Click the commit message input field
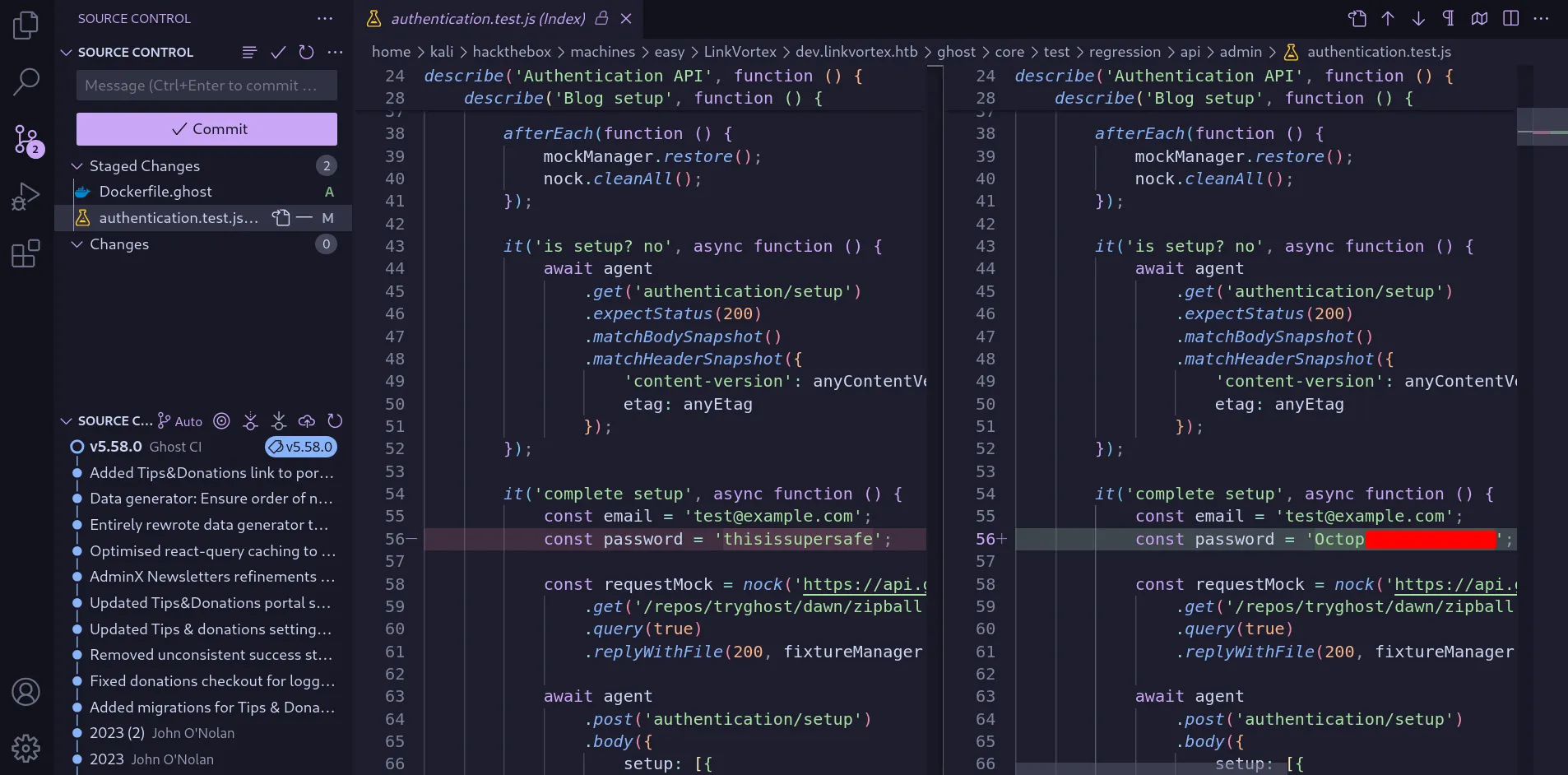The width and height of the screenshot is (1568, 775). (206, 86)
